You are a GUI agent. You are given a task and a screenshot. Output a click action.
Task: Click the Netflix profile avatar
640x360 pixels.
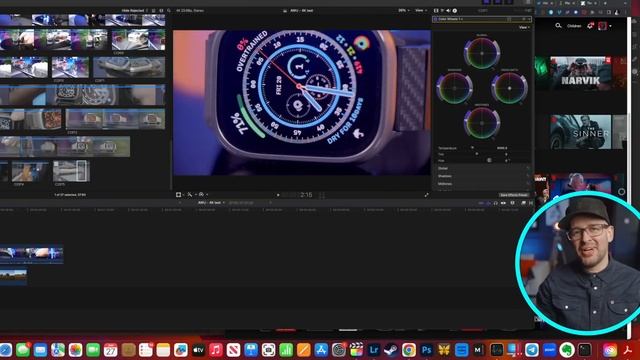click(x=602, y=26)
